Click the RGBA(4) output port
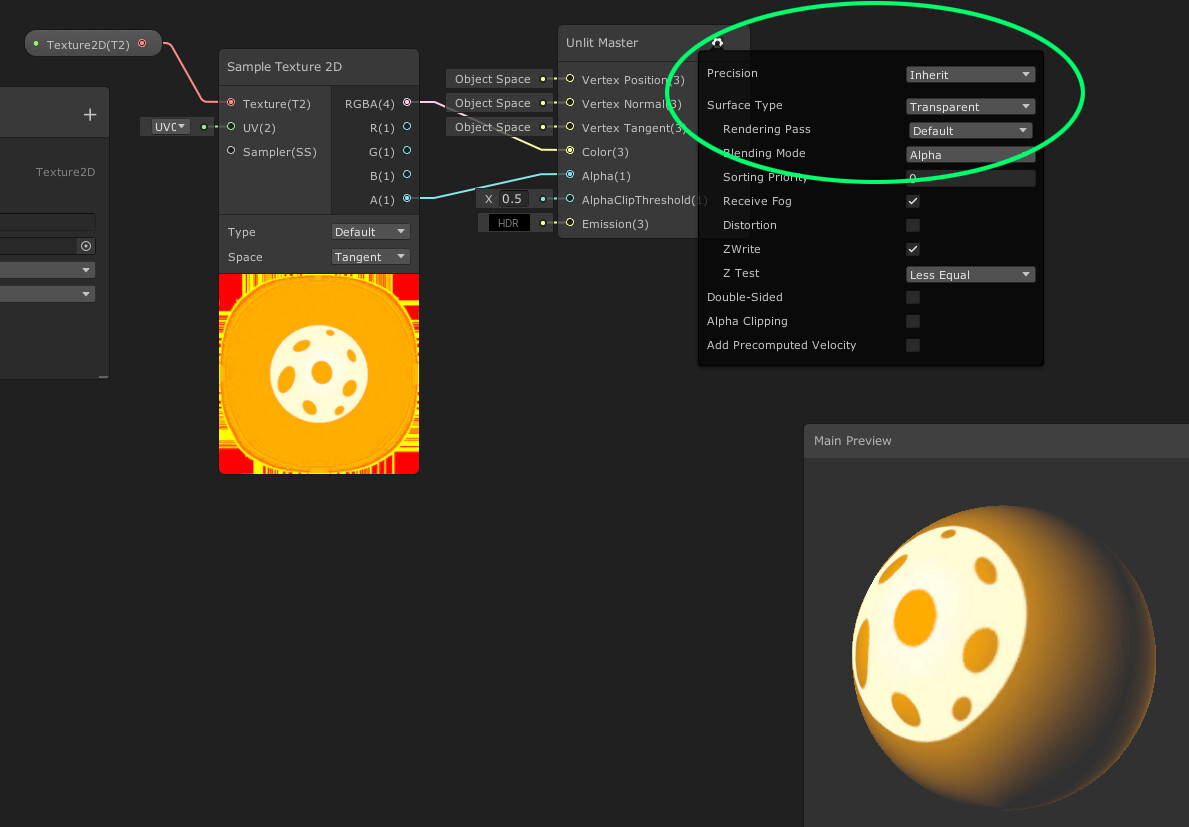Screen dimensions: 1189x827 coord(407,102)
